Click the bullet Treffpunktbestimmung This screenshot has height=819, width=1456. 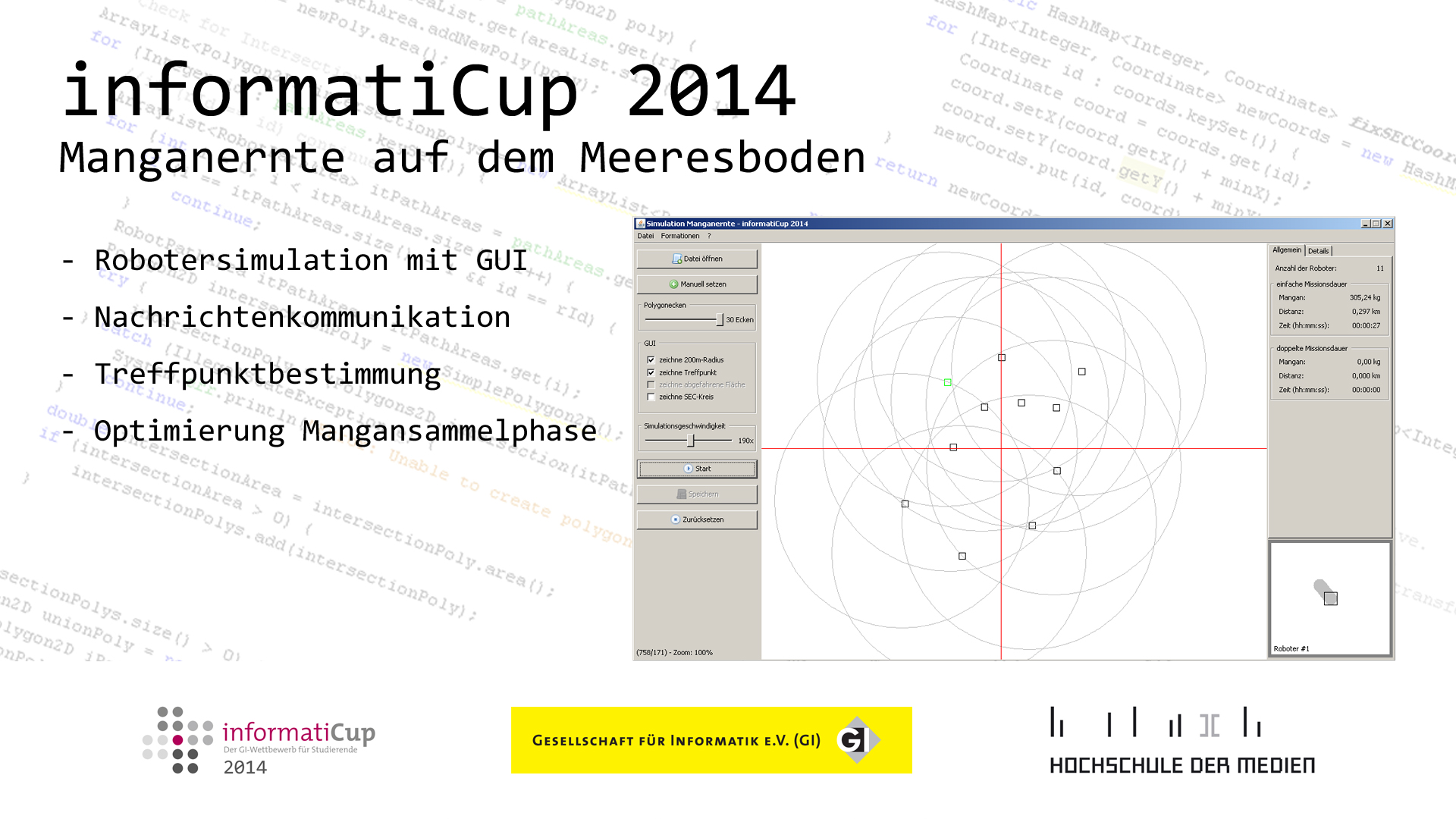click(x=268, y=375)
